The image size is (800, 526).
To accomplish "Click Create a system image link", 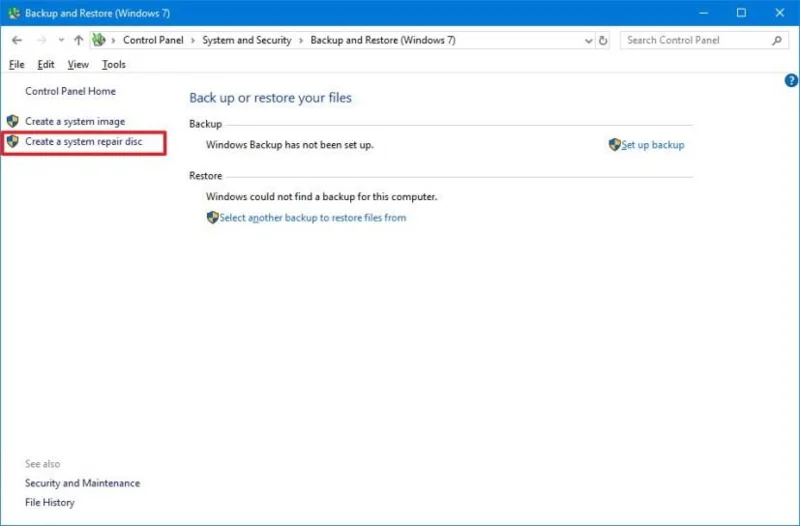I will (75, 121).
